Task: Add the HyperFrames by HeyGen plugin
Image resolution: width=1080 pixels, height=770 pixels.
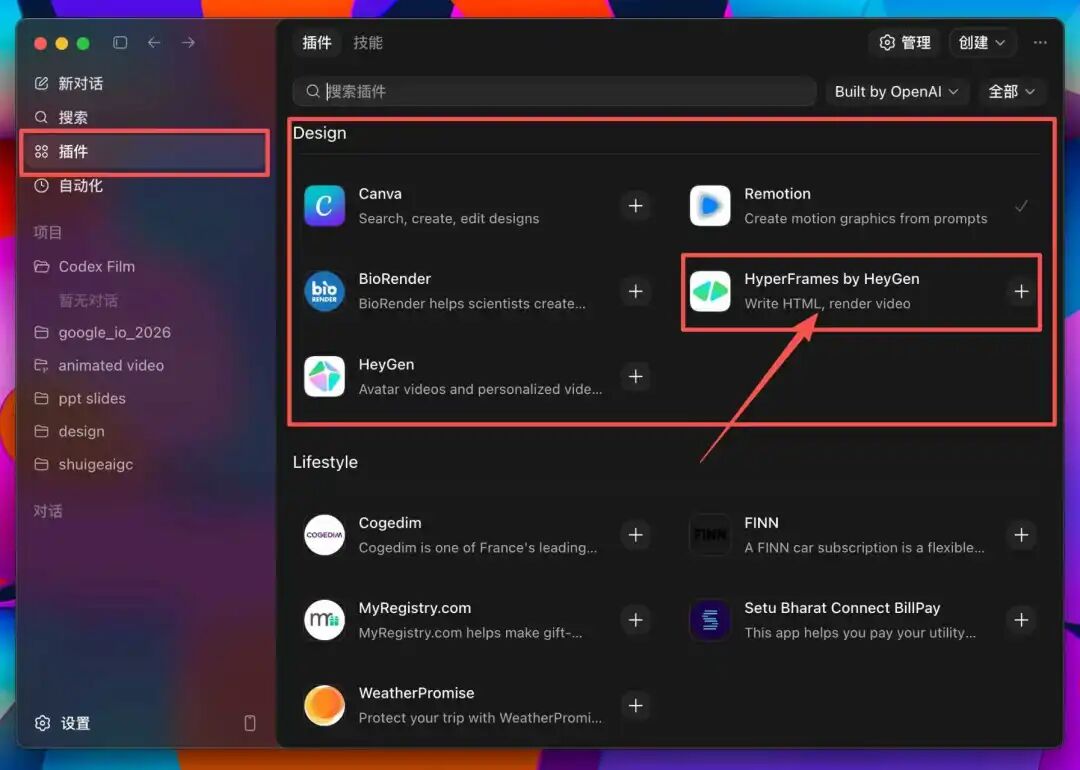Action: [1021, 291]
